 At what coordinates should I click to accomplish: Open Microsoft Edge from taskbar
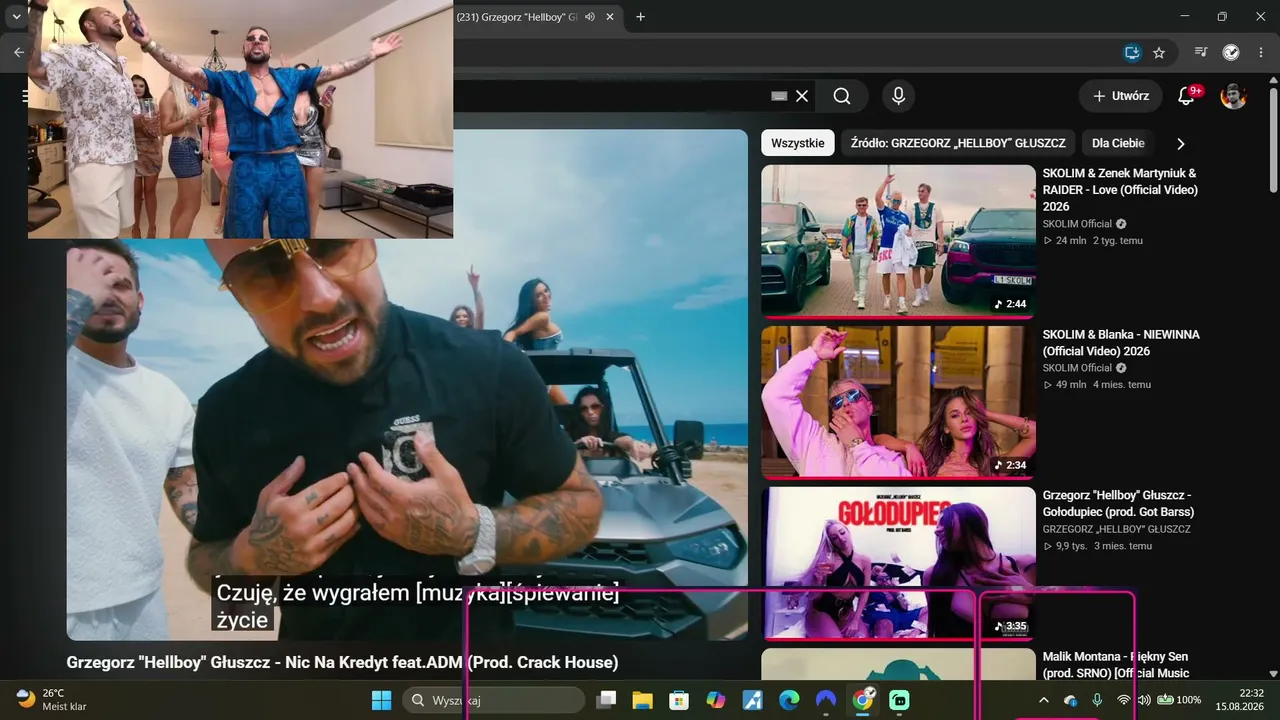789,700
